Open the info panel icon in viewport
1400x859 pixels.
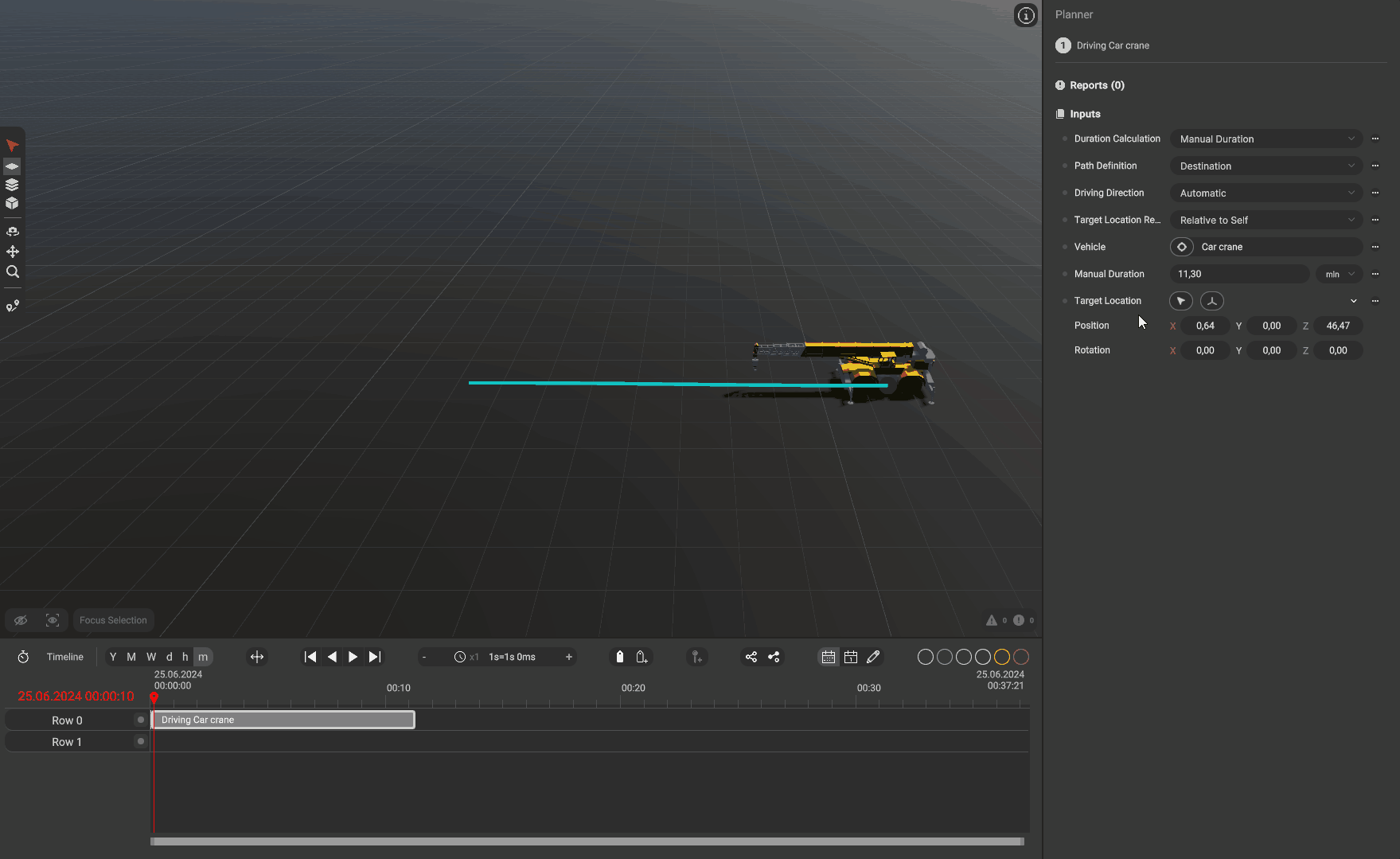click(1026, 15)
